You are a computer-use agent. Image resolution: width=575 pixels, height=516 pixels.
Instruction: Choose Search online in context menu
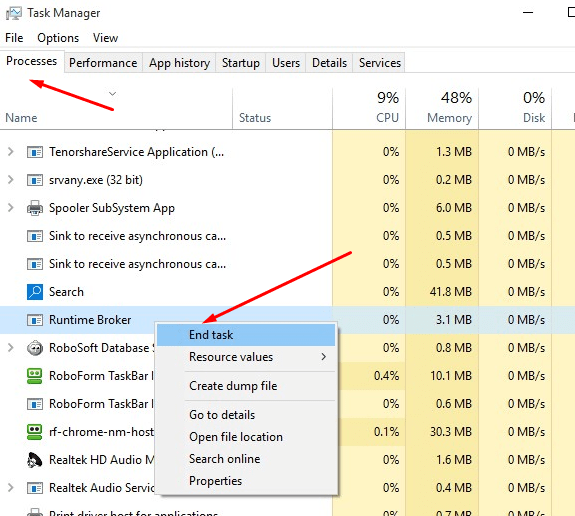point(246,459)
